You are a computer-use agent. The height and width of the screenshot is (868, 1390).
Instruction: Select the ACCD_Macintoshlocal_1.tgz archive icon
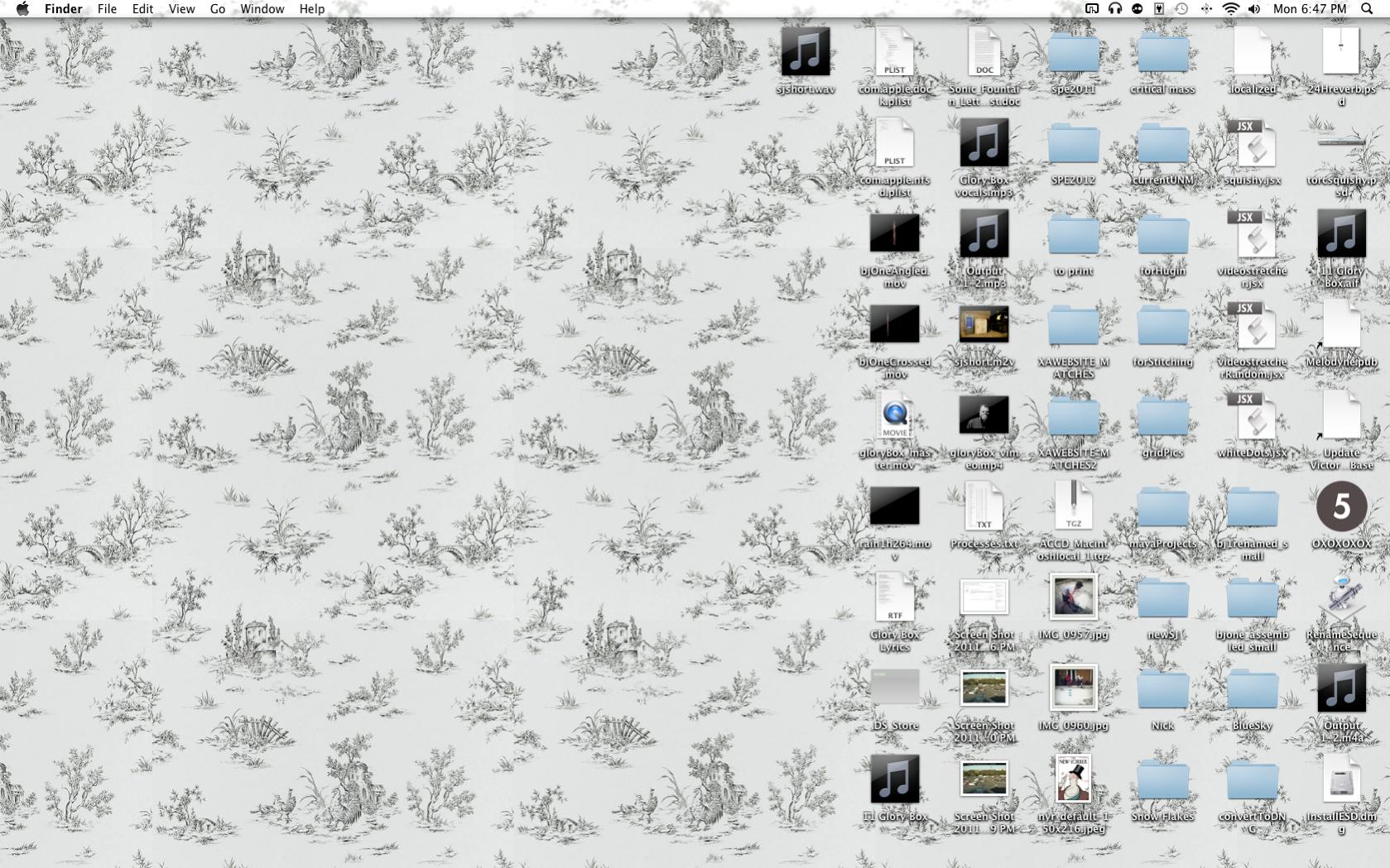click(x=1074, y=506)
